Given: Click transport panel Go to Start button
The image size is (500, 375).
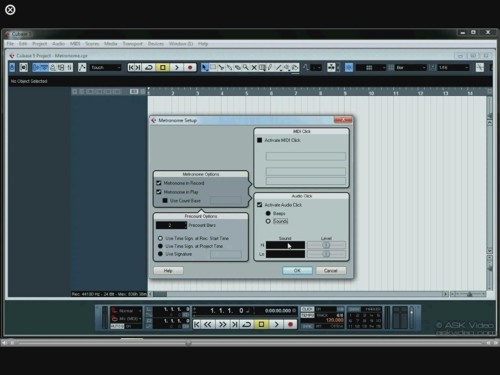Looking at the screenshot, I should click(197, 324).
